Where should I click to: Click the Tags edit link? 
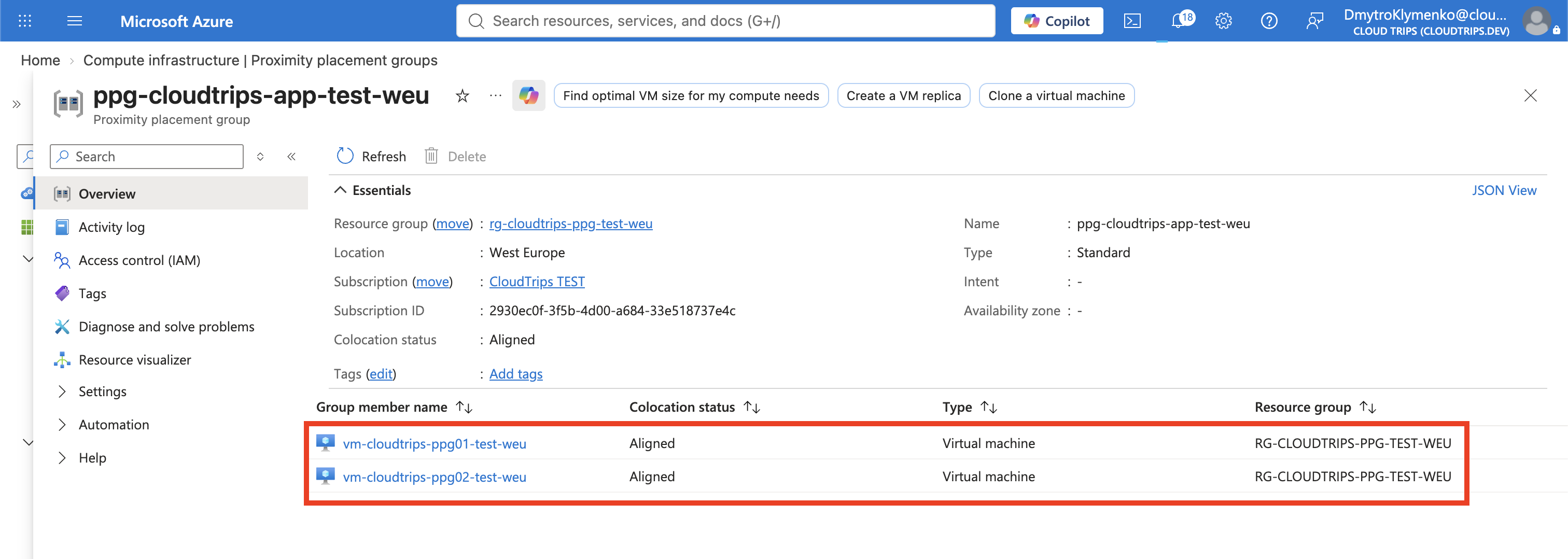381,374
